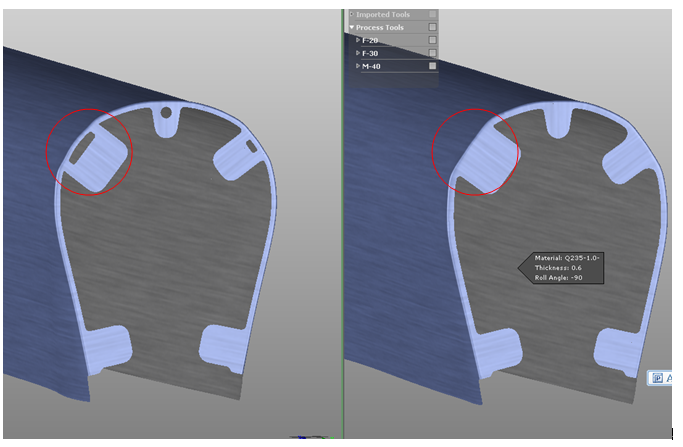Toggle the Imported Tools checkbox
Screen dimensions: 683x447
point(432,14)
